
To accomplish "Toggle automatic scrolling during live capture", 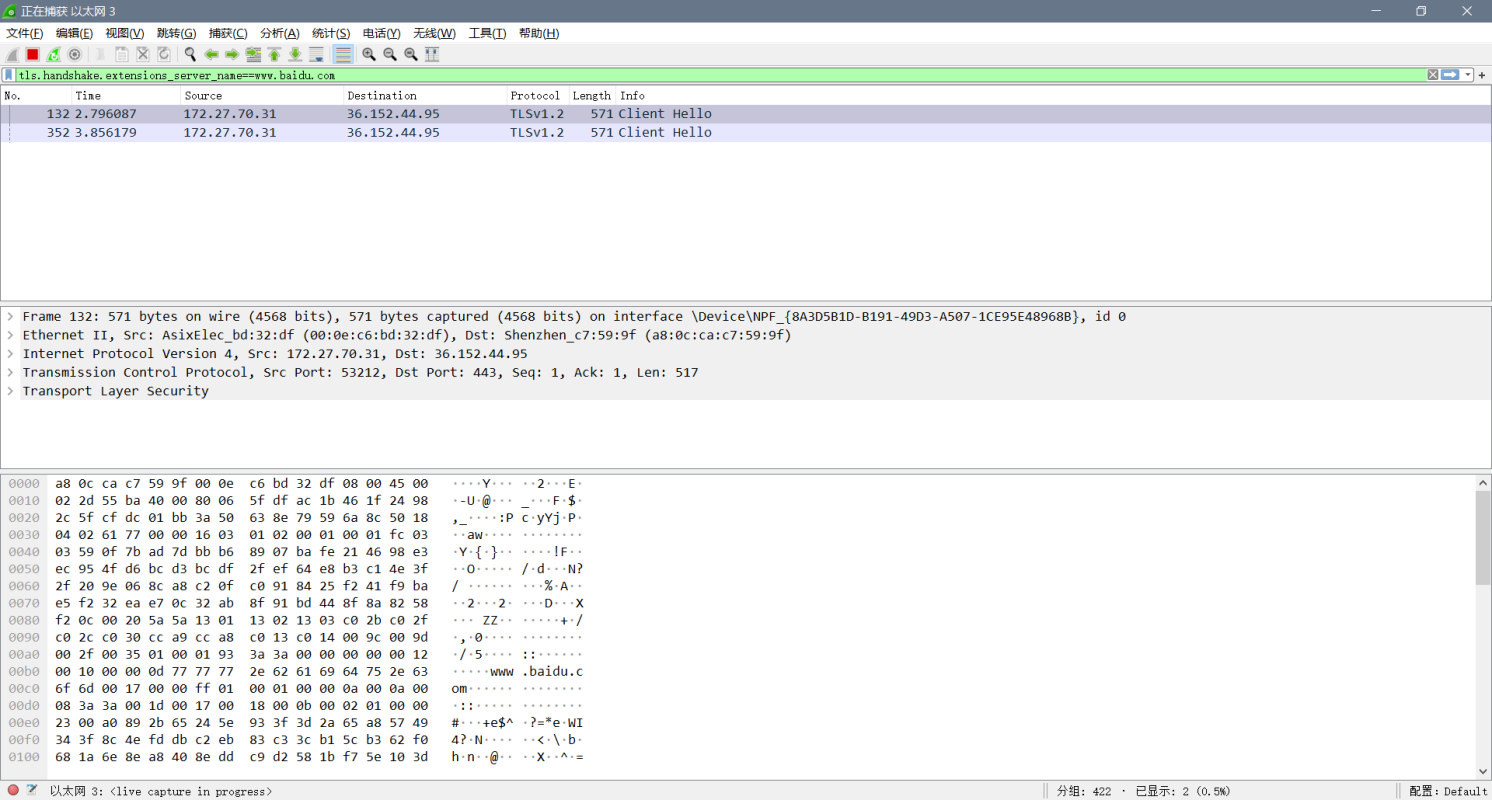I will (316, 54).
